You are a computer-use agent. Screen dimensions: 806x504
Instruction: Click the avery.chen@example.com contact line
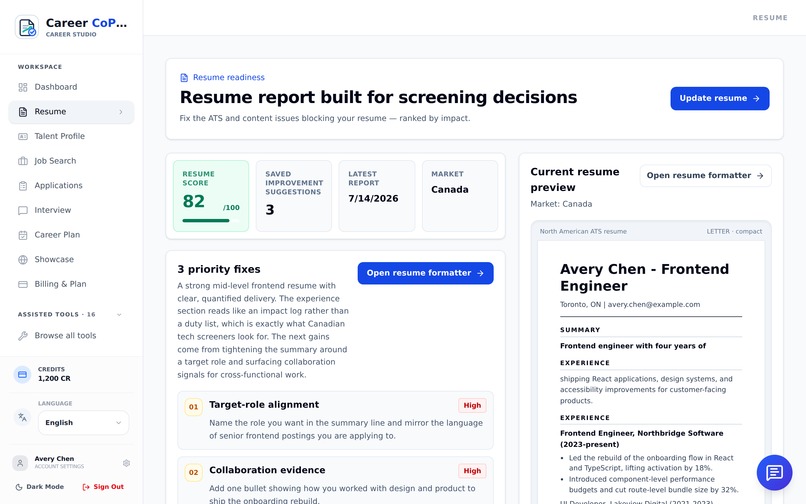[630, 305]
